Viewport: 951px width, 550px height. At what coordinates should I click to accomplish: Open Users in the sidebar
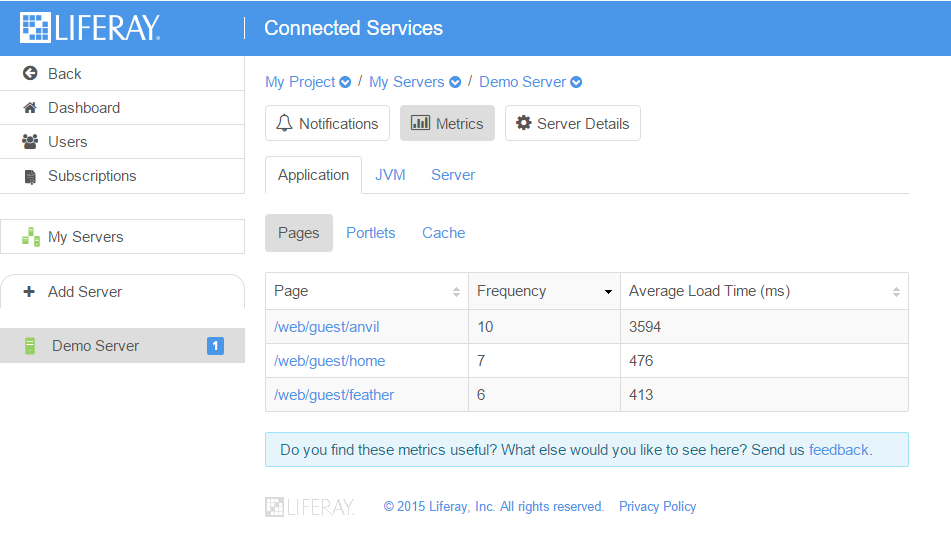point(123,142)
